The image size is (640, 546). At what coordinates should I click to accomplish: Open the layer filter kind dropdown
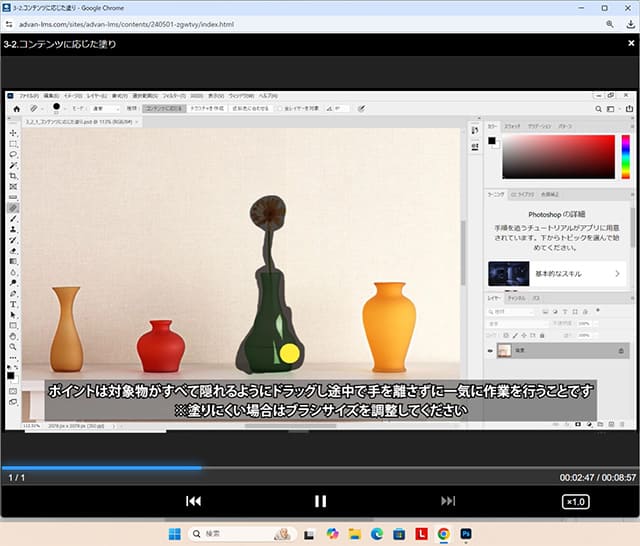click(510, 312)
